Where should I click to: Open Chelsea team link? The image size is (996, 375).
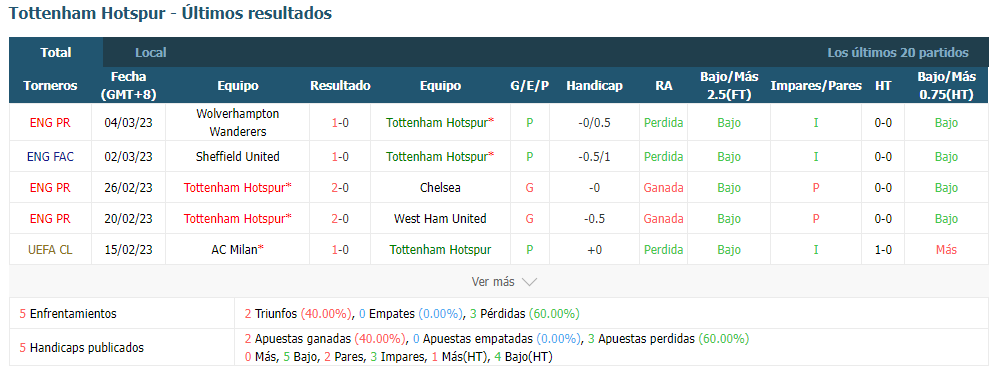[x=440, y=188]
